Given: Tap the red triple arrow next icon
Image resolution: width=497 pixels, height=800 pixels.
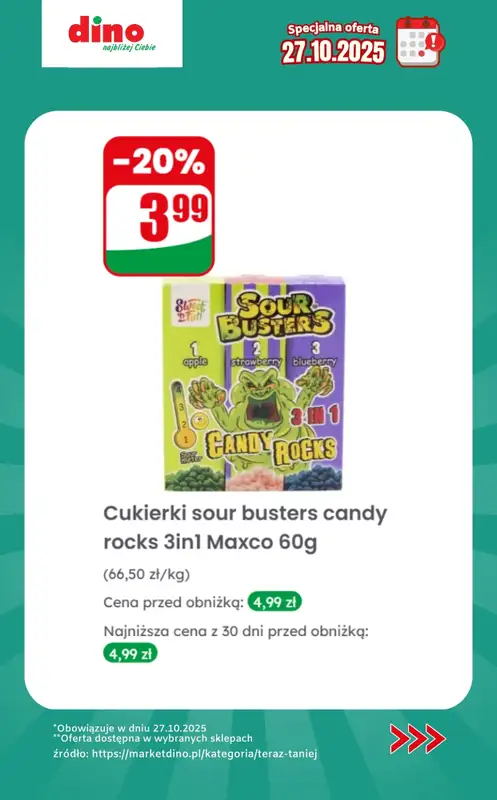Looking at the screenshot, I should coord(418,738).
